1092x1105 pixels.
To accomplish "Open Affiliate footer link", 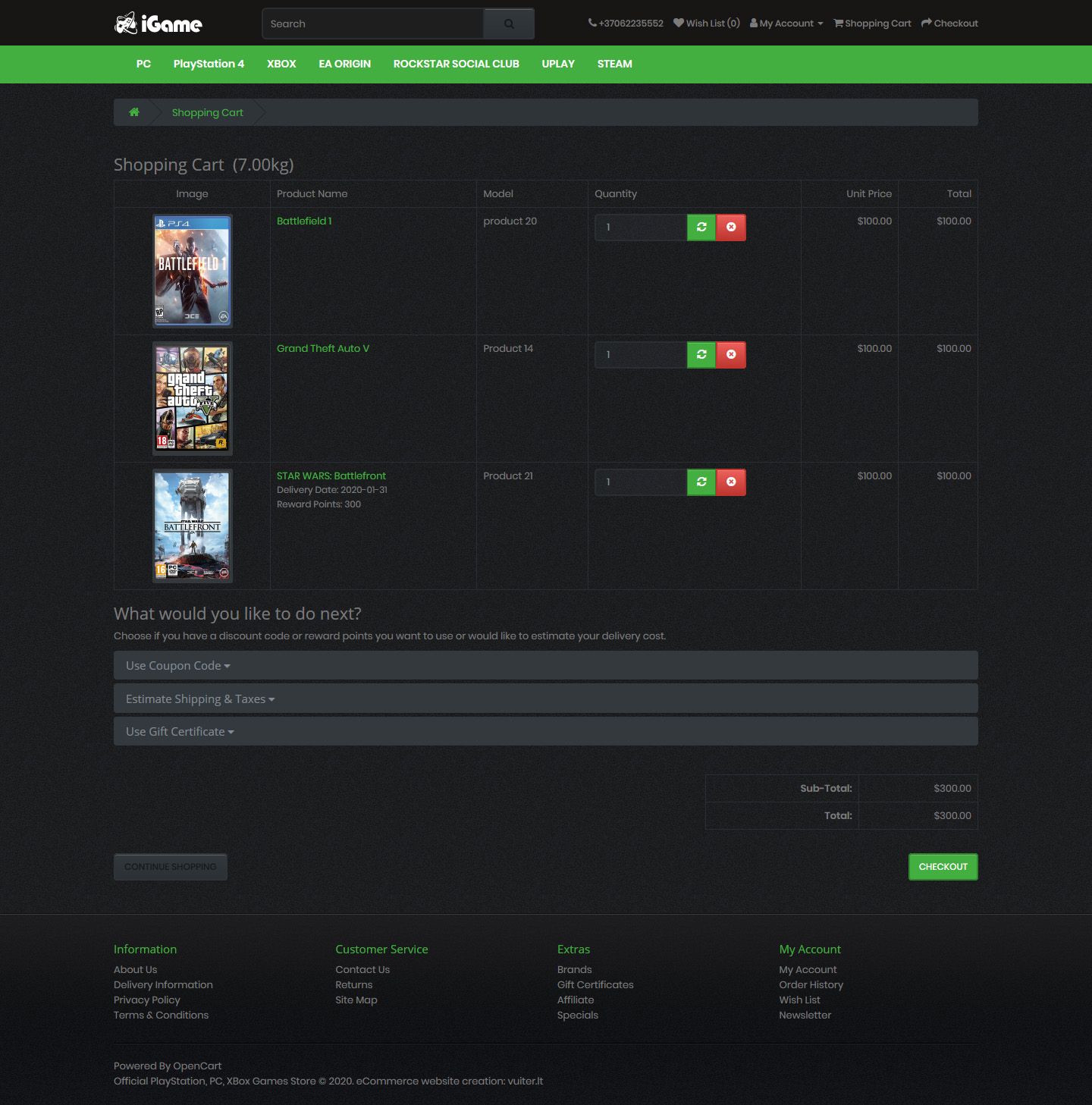I will [576, 1000].
